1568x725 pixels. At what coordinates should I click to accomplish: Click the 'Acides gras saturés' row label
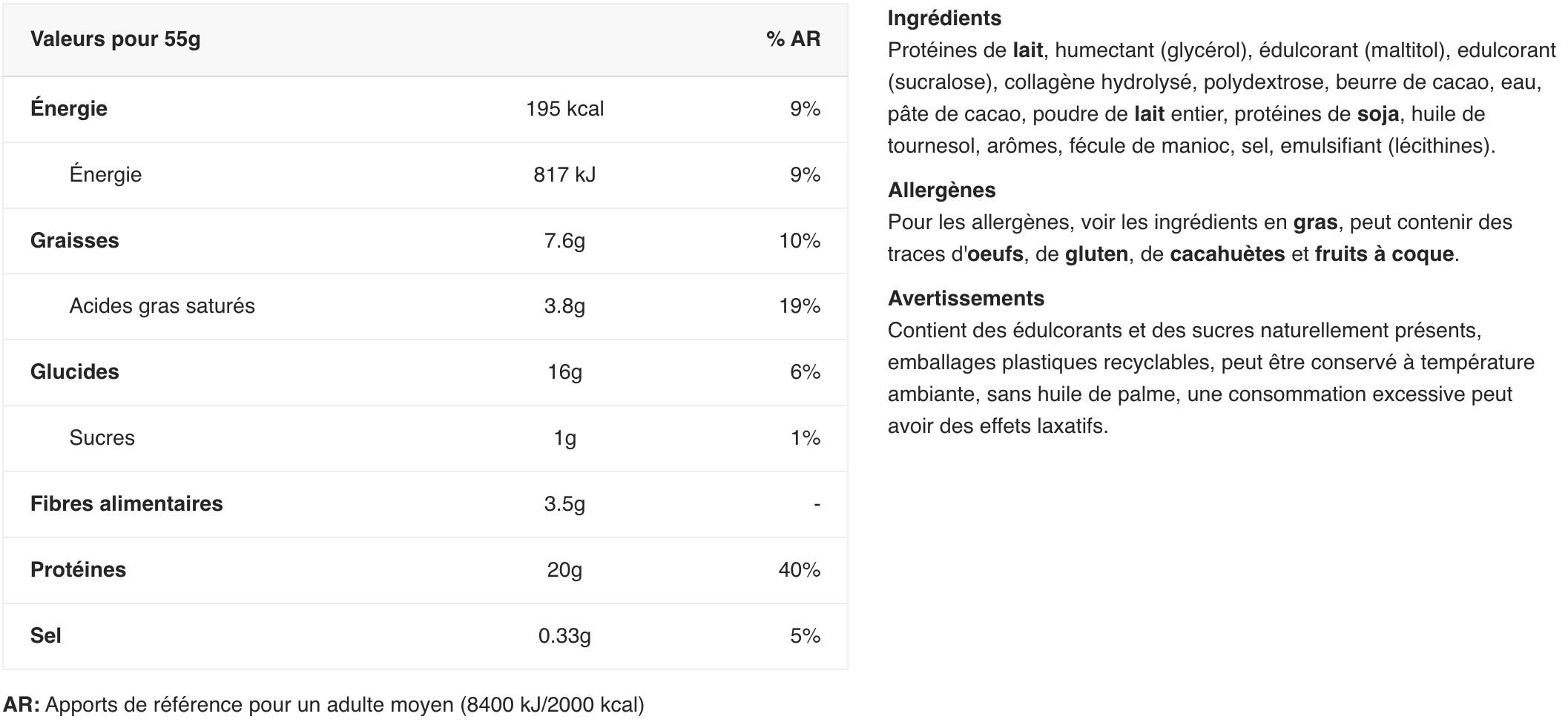tap(162, 306)
